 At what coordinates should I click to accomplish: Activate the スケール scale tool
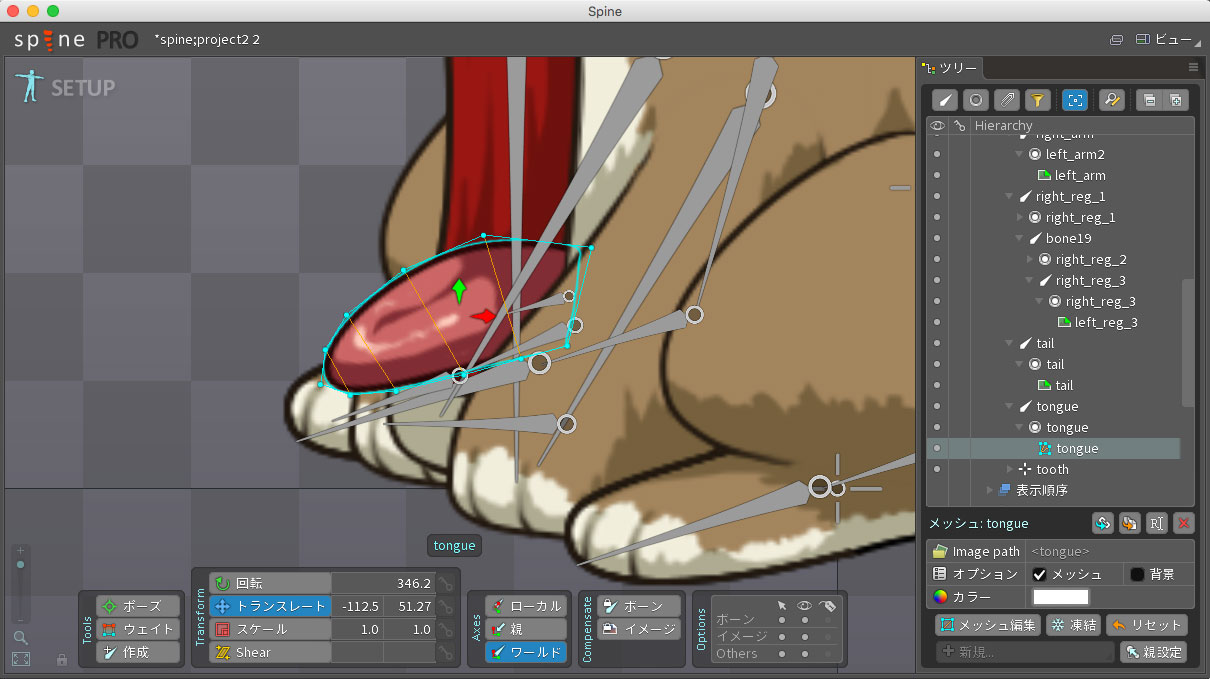(270, 629)
